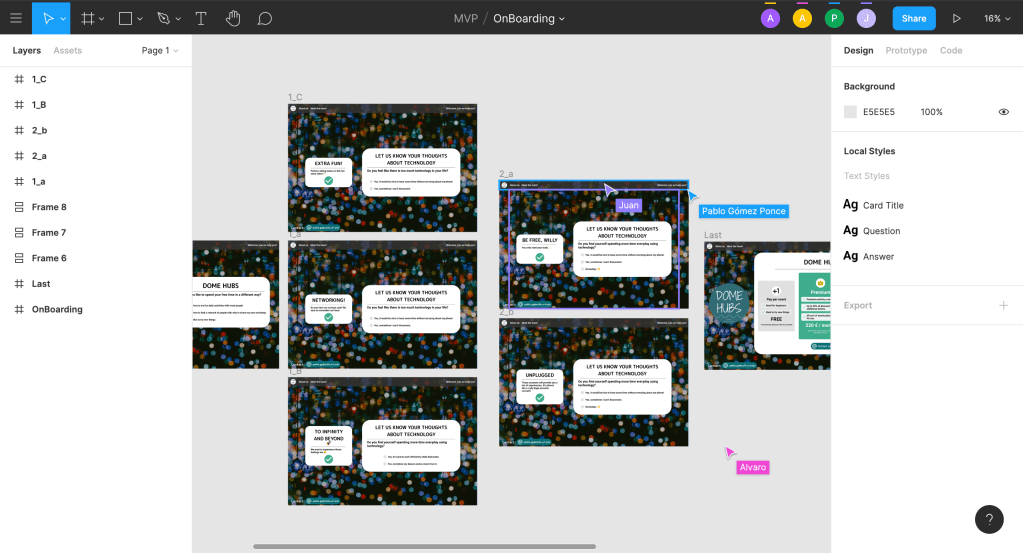Activate the Pen tool
This screenshot has height=553, width=1023.
click(163, 18)
